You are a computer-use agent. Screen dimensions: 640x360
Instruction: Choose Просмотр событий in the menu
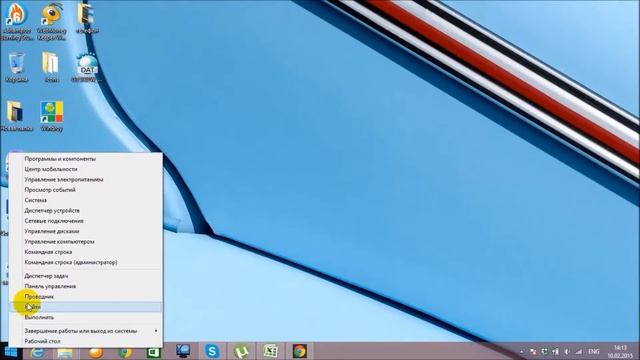86,190
